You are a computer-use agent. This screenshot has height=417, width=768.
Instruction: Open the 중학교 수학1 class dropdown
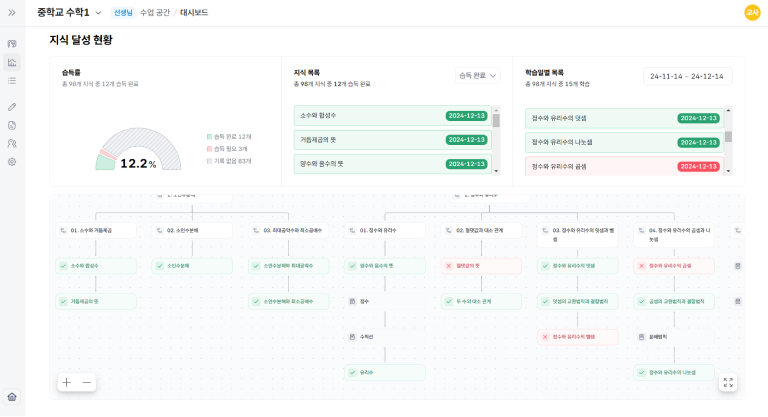pos(98,13)
